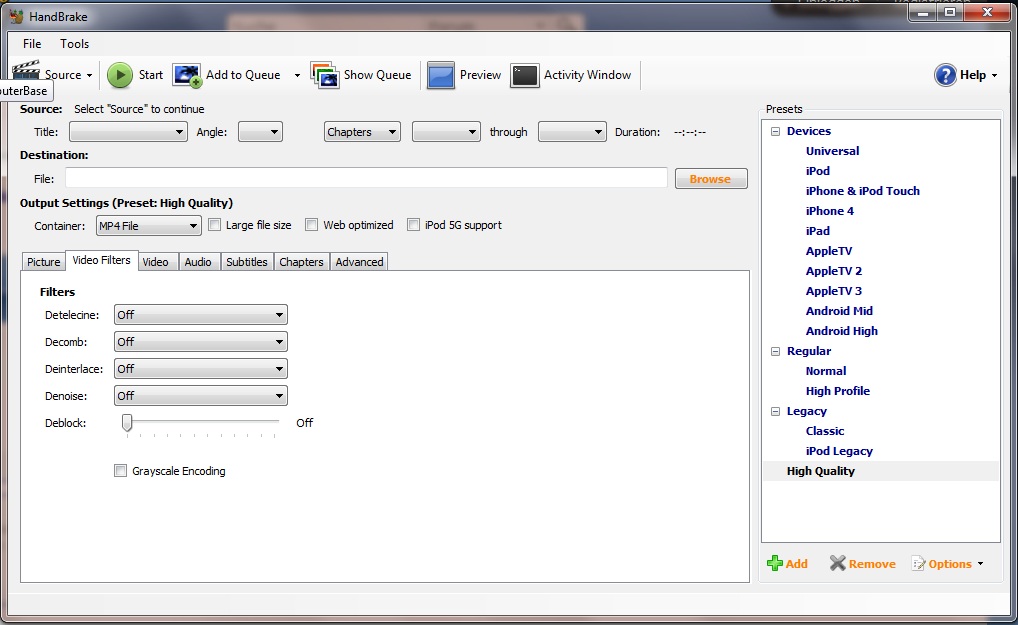1018x625 pixels.
Task: Toggle Web optimized checkbox
Action: [312, 225]
